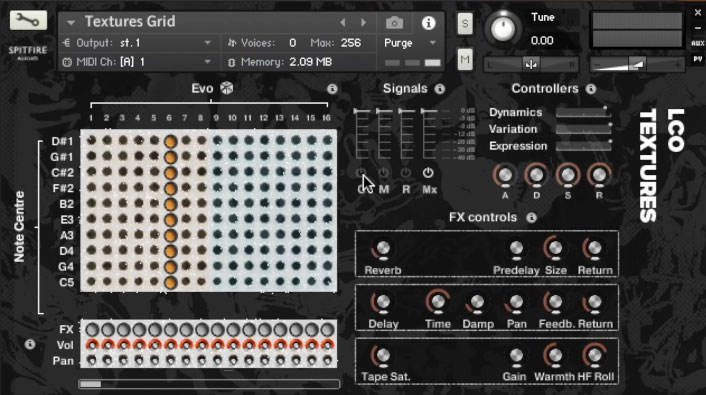Toggle power for Mx signal
Image resolution: width=706 pixels, height=395 pixels.
click(428, 173)
